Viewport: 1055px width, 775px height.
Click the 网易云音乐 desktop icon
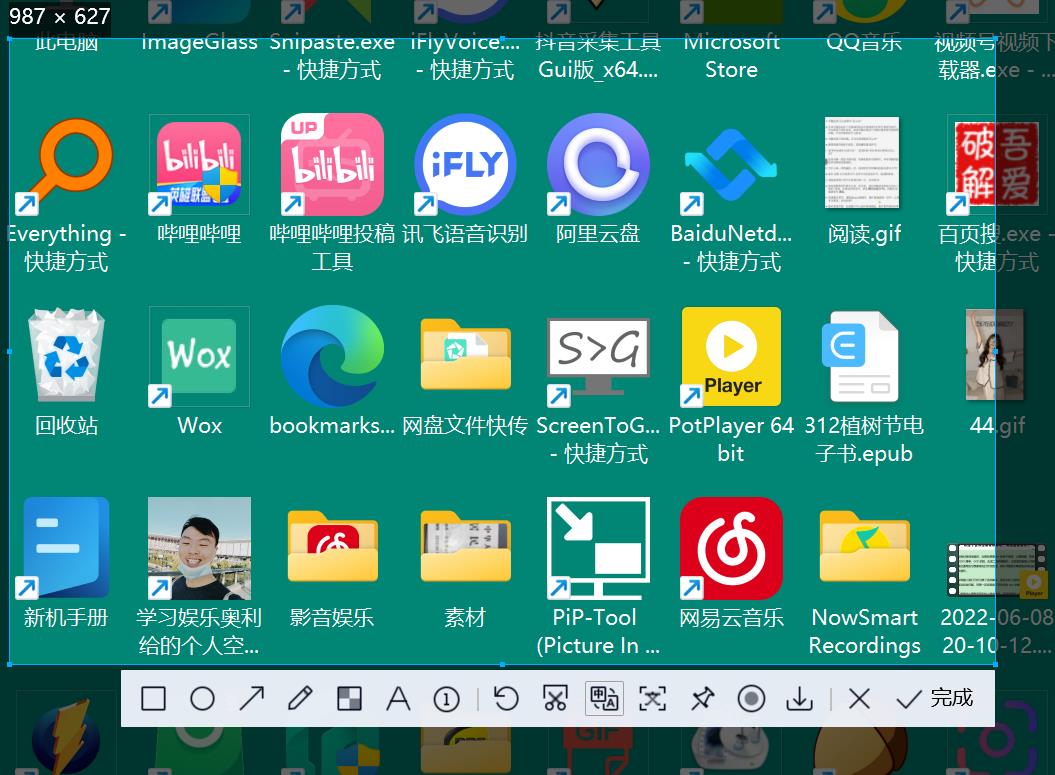(x=731, y=548)
